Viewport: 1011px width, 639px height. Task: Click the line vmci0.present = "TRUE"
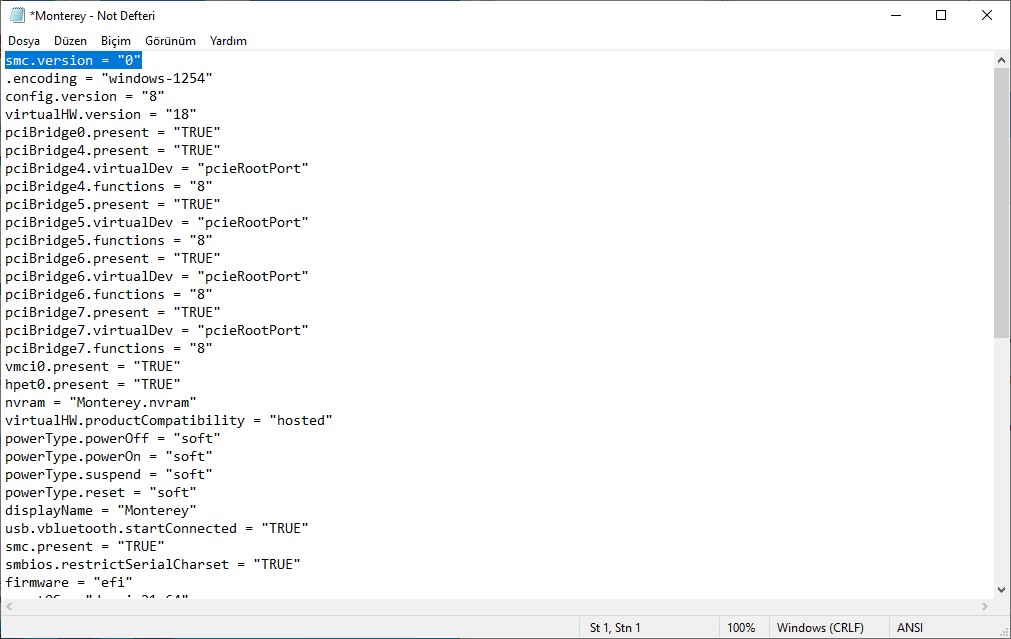pos(92,367)
